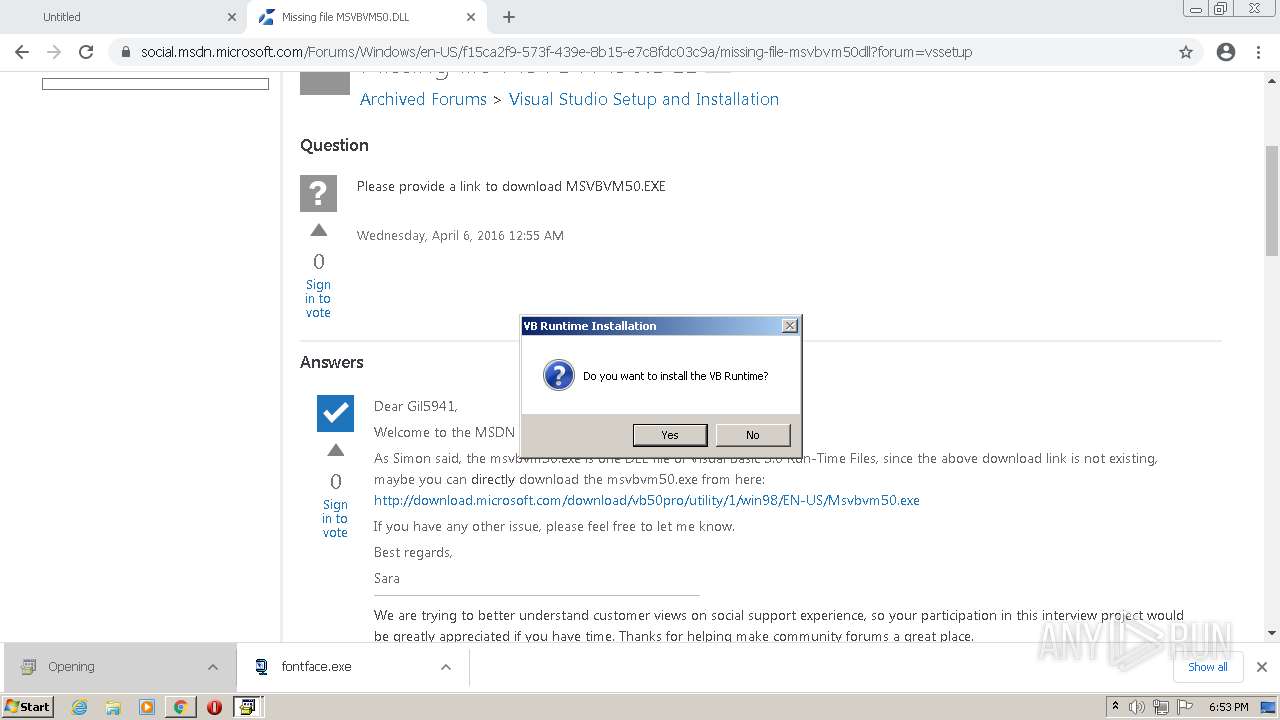Screen dimensions: 1280x720
Task: Close the downloads bar
Action: (1261, 667)
